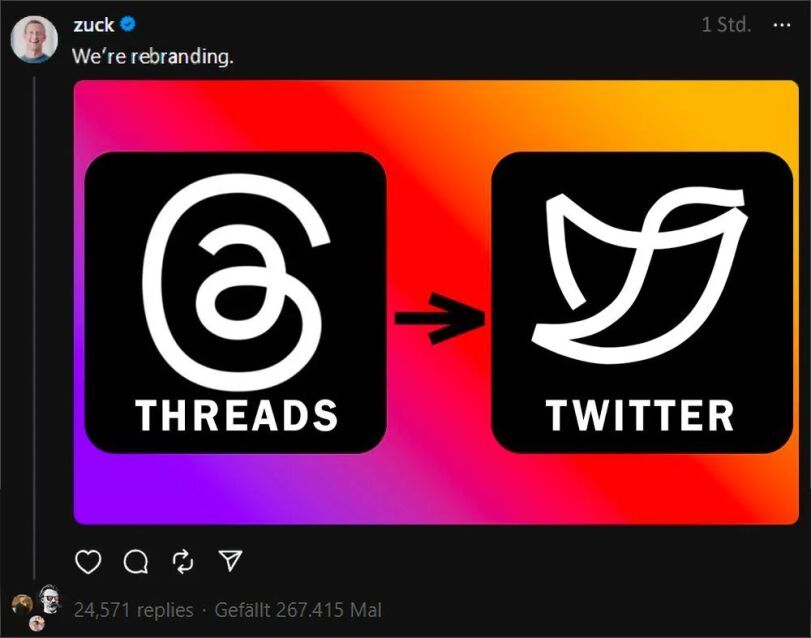The image size is (811, 638).
Task: Share the post via paper plane icon
Action: click(230, 560)
